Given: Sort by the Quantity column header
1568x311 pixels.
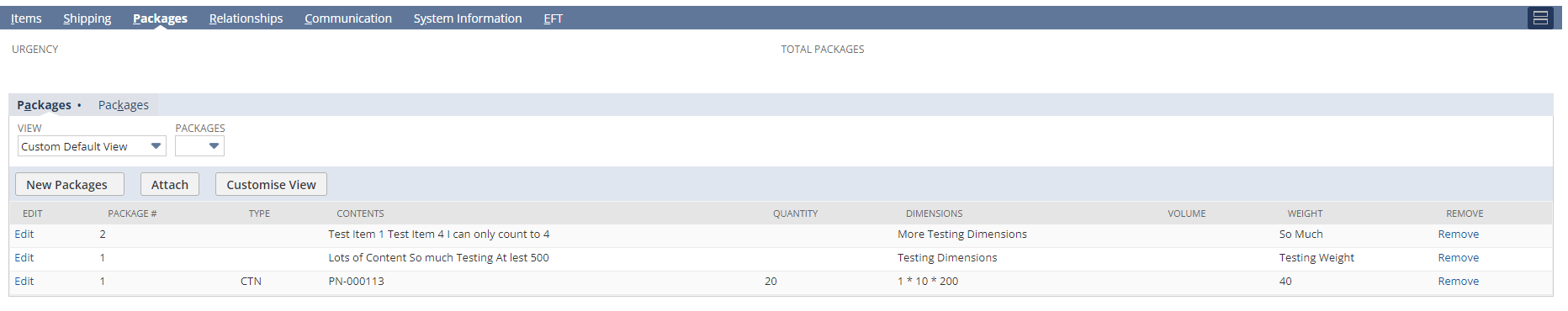Looking at the screenshot, I should (795, 213).
